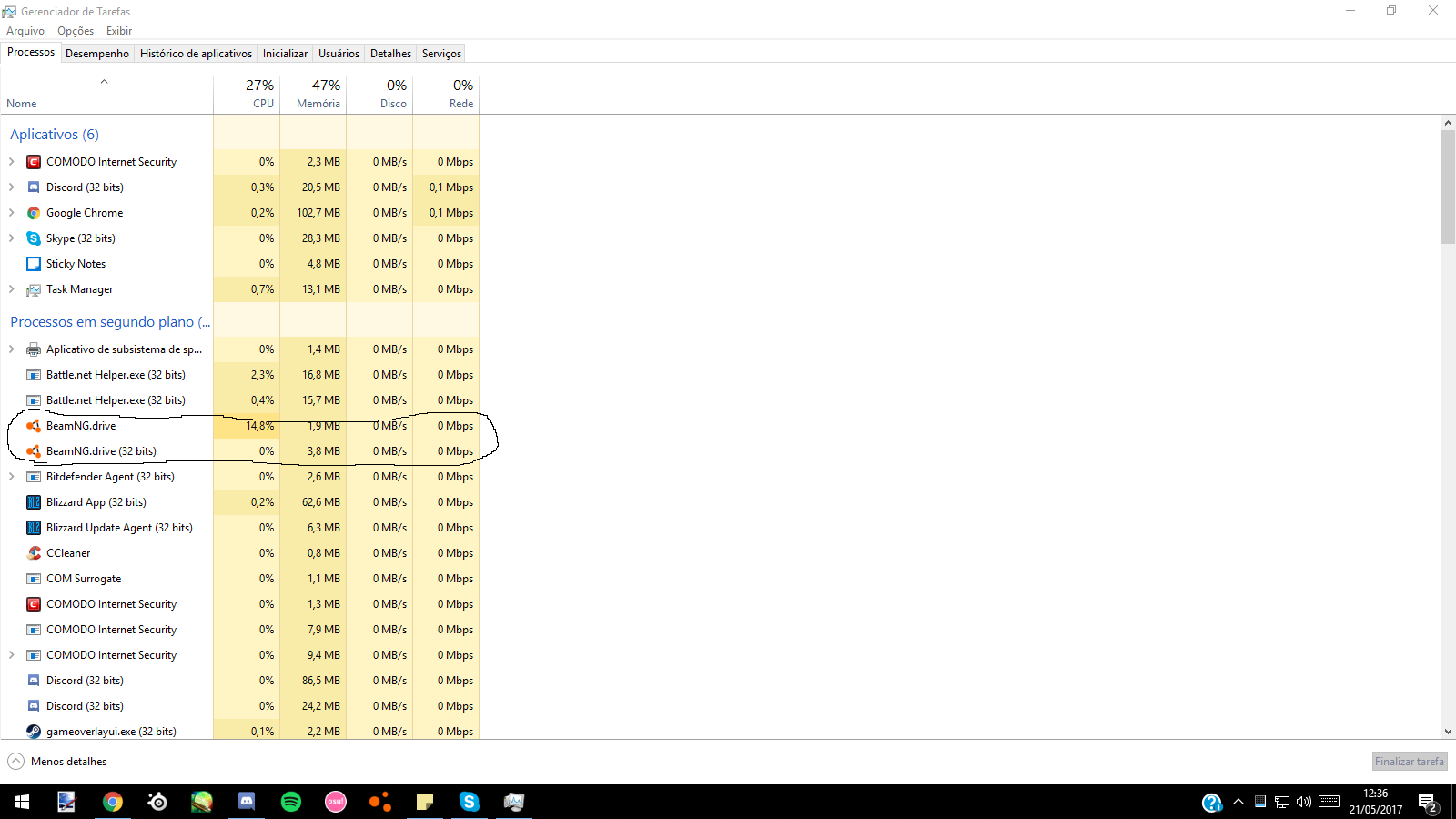Expand the Google Chrome process group
The width and height of the screenshot is (1456, 819).
11,213
